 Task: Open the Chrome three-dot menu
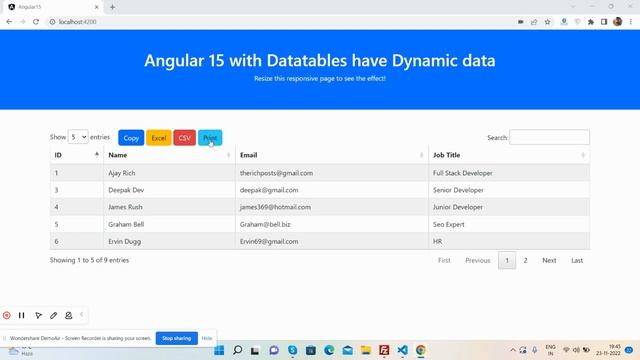631,22
